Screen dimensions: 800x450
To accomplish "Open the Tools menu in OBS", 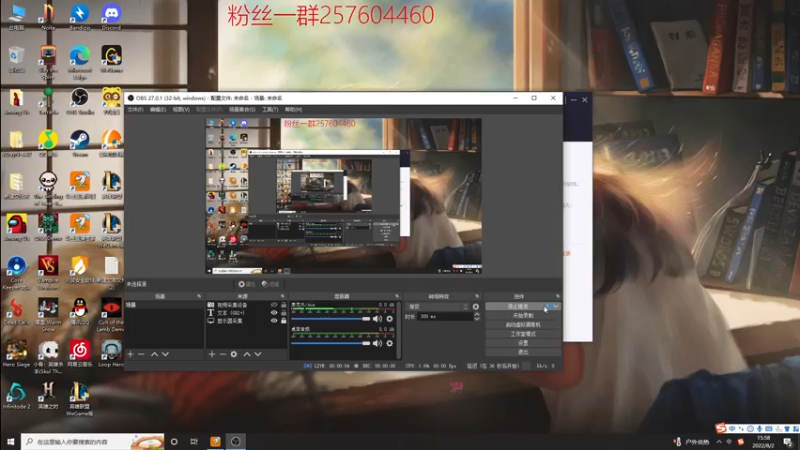I will (270, 110).
